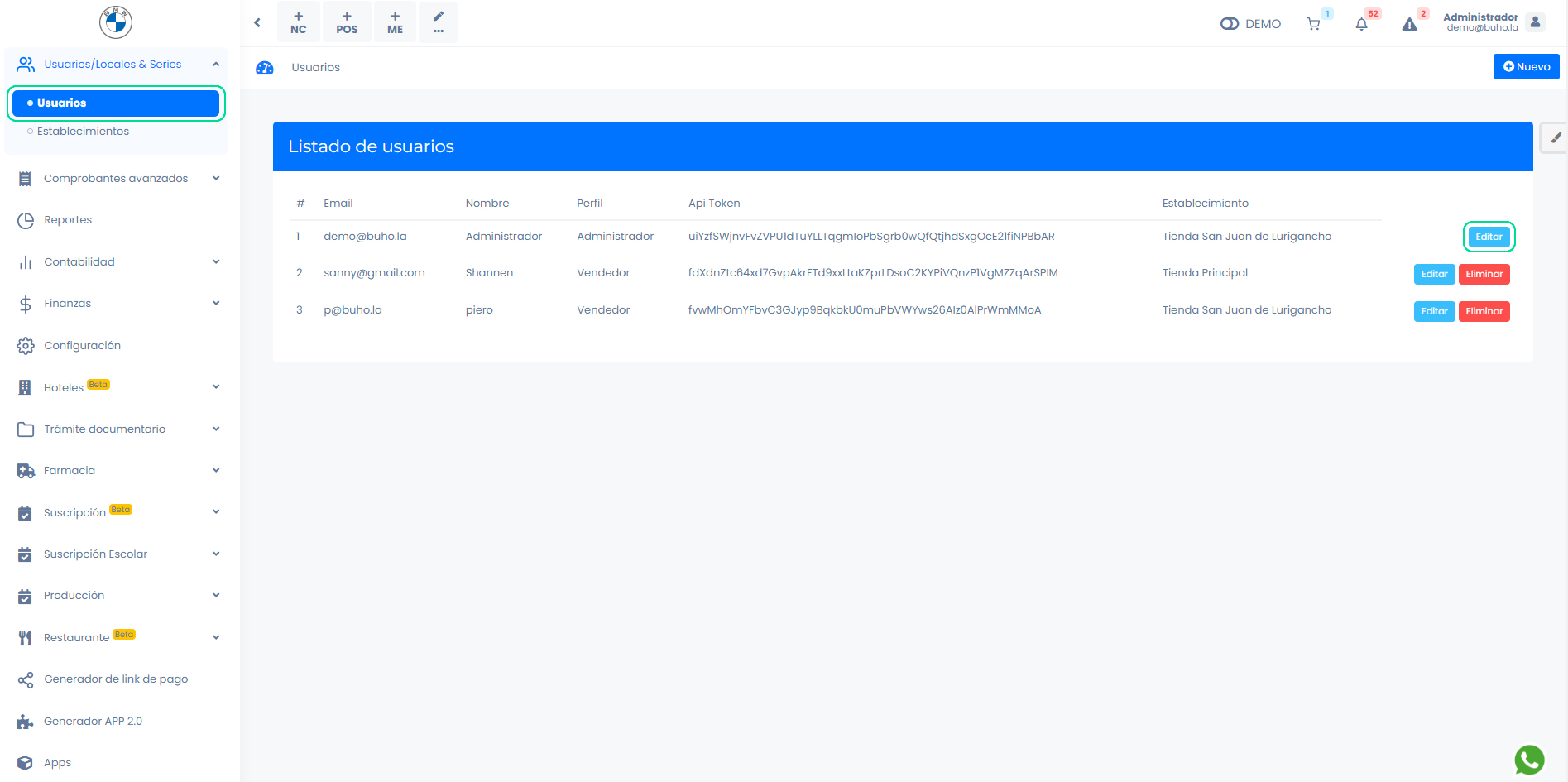Click the user avatar icon
Viewport: 1568px width, 782px height.
tap(1536, 22)
